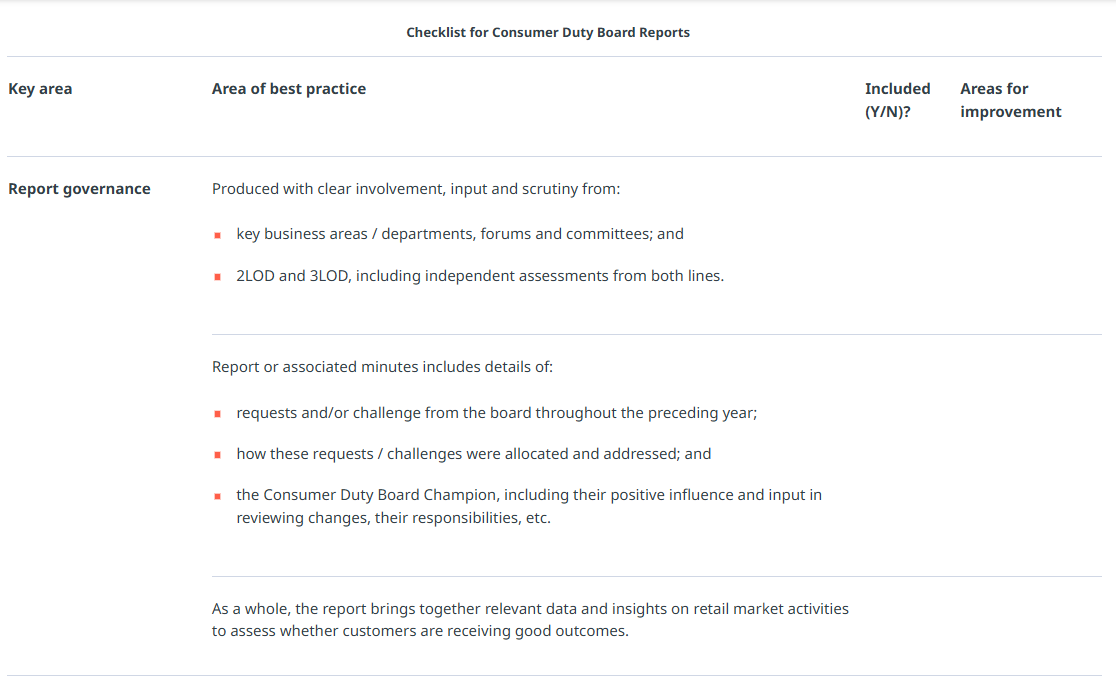
Task: Click 'reviewing changes, their responsibilities, etc.' line
Action: (x=393, y=519)
